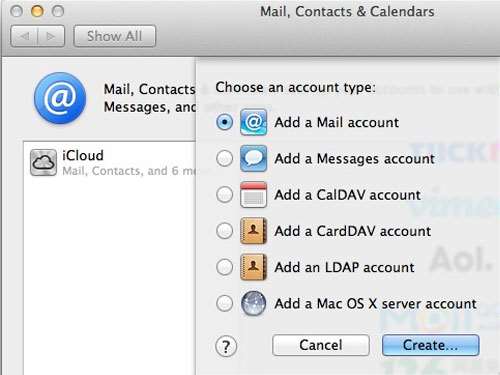Choose the Add a CardDAV account radio button
Viewport: 500px width, 375px height.
[x=225, y=231]
